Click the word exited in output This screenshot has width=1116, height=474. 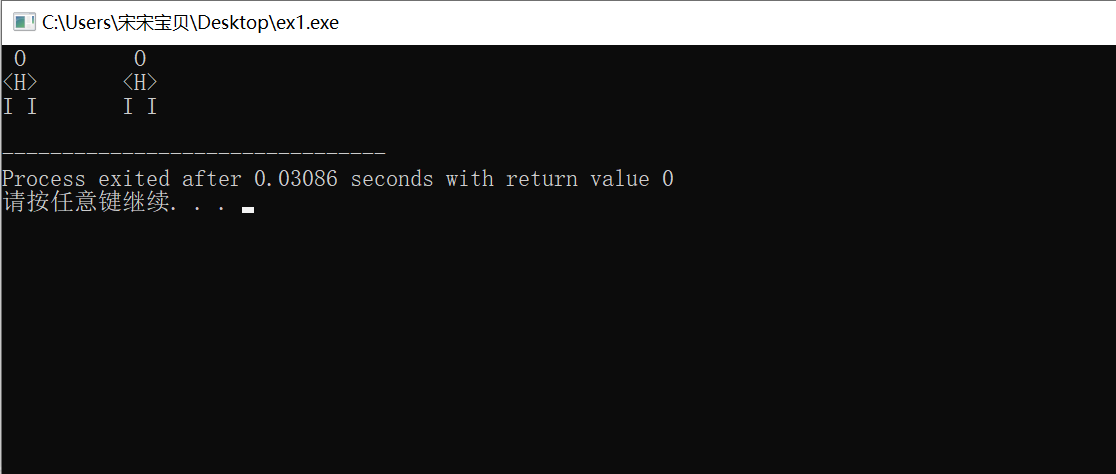[x=133, y=179]
